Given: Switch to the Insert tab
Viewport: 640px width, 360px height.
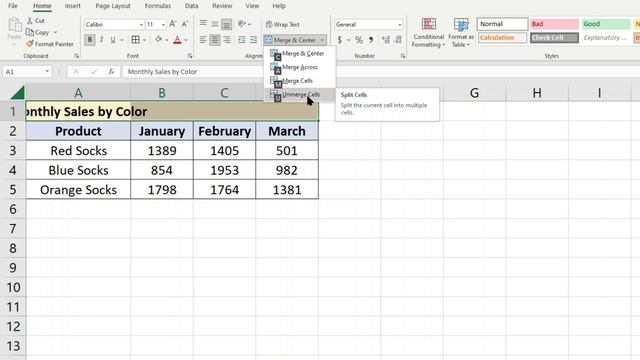Looking at the screenshot, I should point(73,6).
